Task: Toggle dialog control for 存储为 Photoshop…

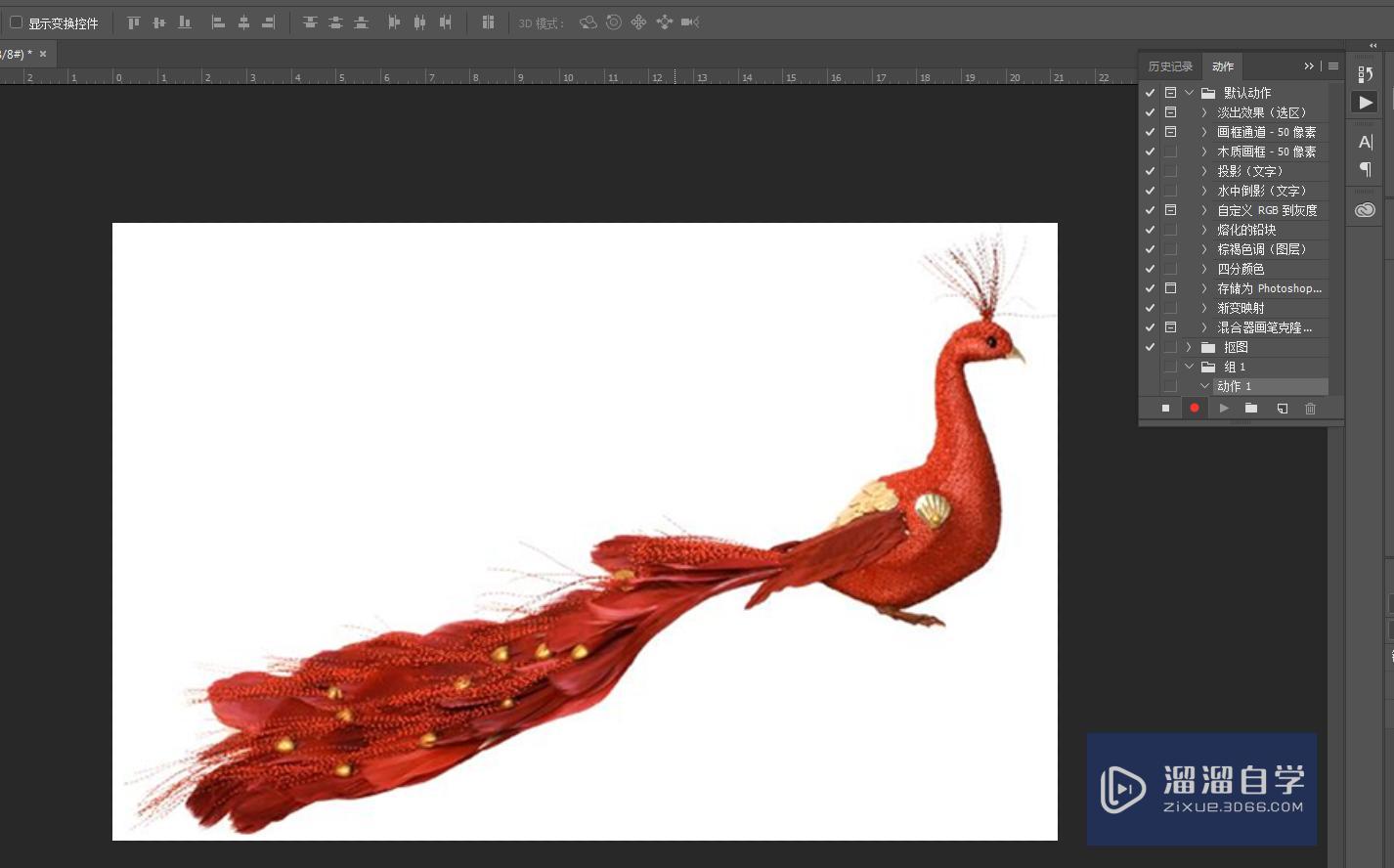Action: coord(1170,288)
